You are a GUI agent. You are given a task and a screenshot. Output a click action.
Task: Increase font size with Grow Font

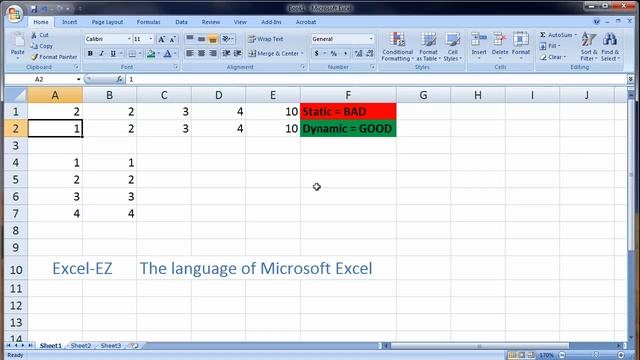[162, 39]
